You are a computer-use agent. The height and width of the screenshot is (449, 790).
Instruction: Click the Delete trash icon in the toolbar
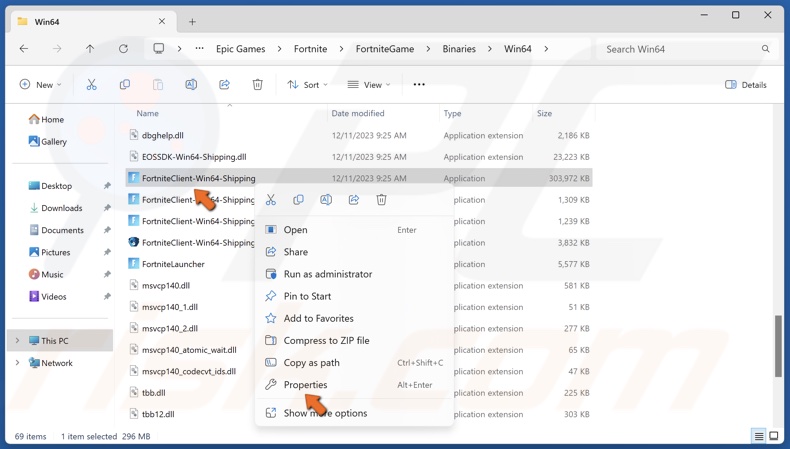[257, 85]
